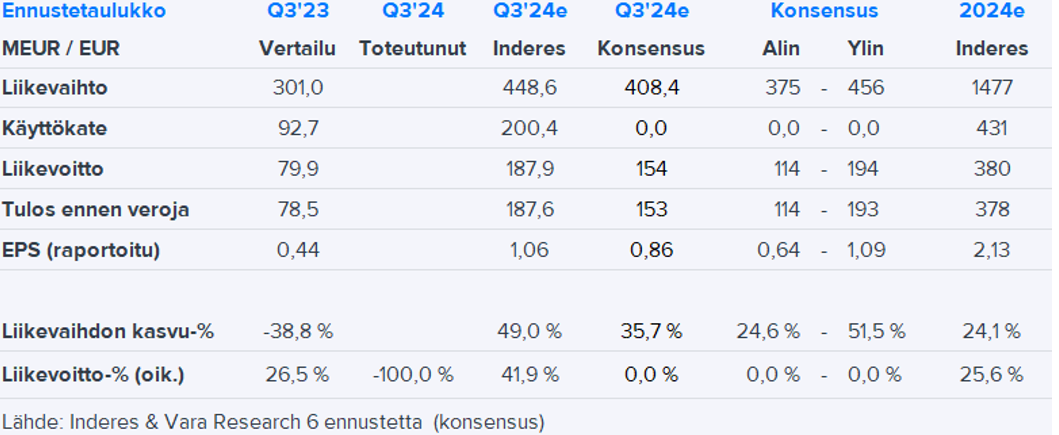
Task: Click the Toteutunut column subheader
Action: pos(412,48)
